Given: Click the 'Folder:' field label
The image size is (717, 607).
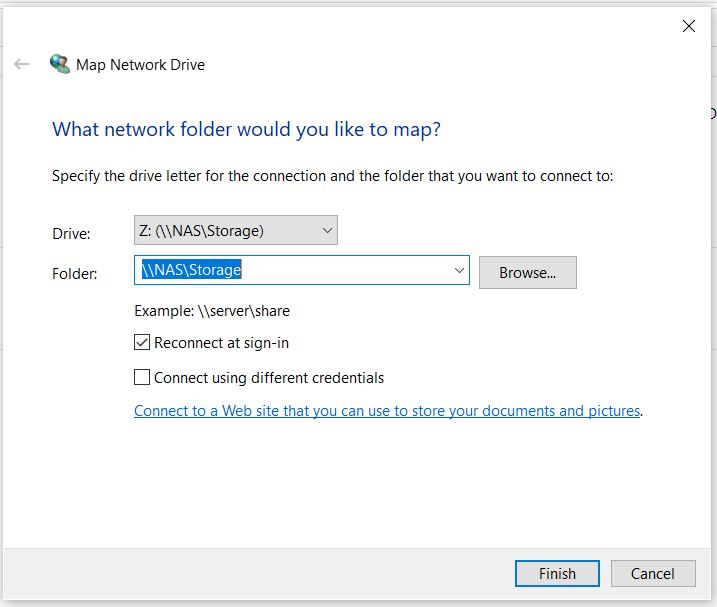Looking at the screenshot, I should [75, 274].
